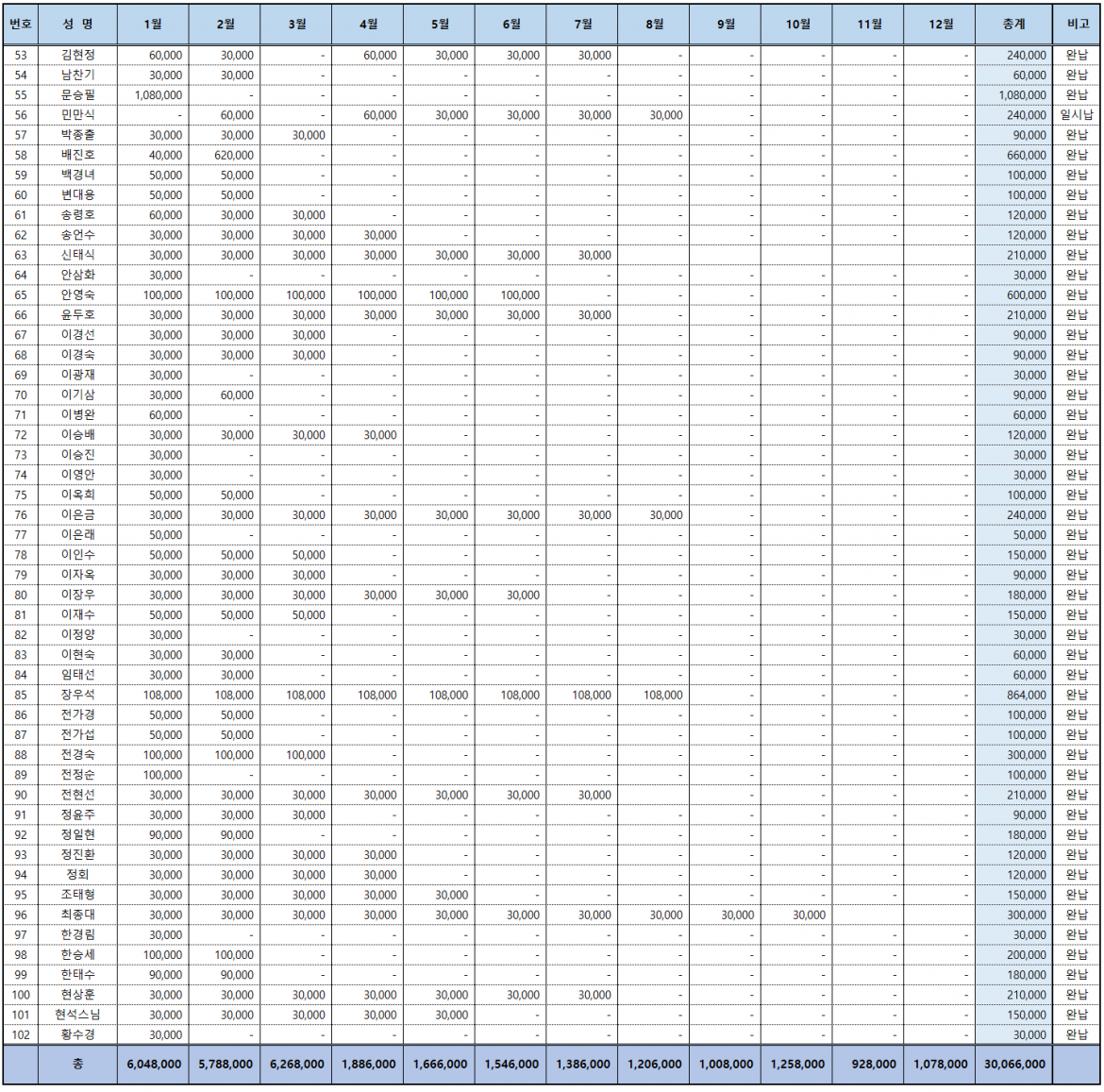Select name cell 전가경
This screenshot has width=1104, height=1092.
77,714
